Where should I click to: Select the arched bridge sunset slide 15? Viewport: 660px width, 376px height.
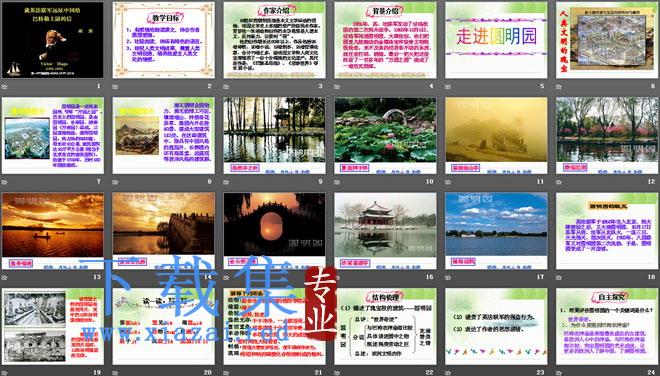(274, 231)
